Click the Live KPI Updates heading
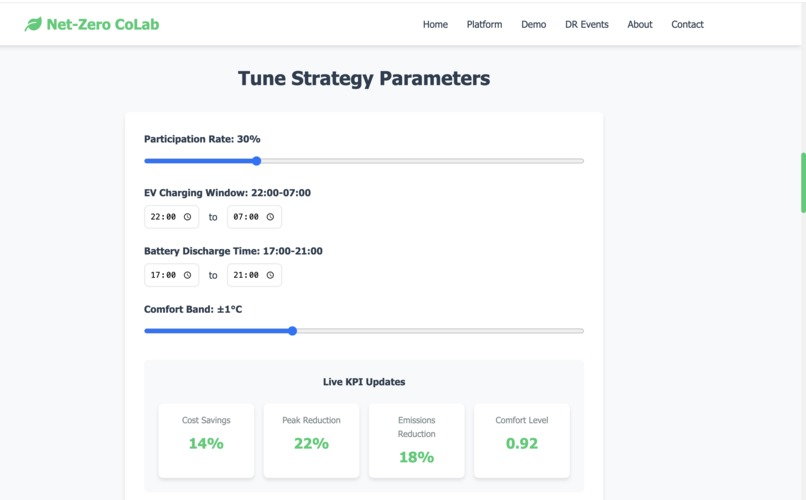The height and width of the screenshot is (500, 806). point(364,382)
